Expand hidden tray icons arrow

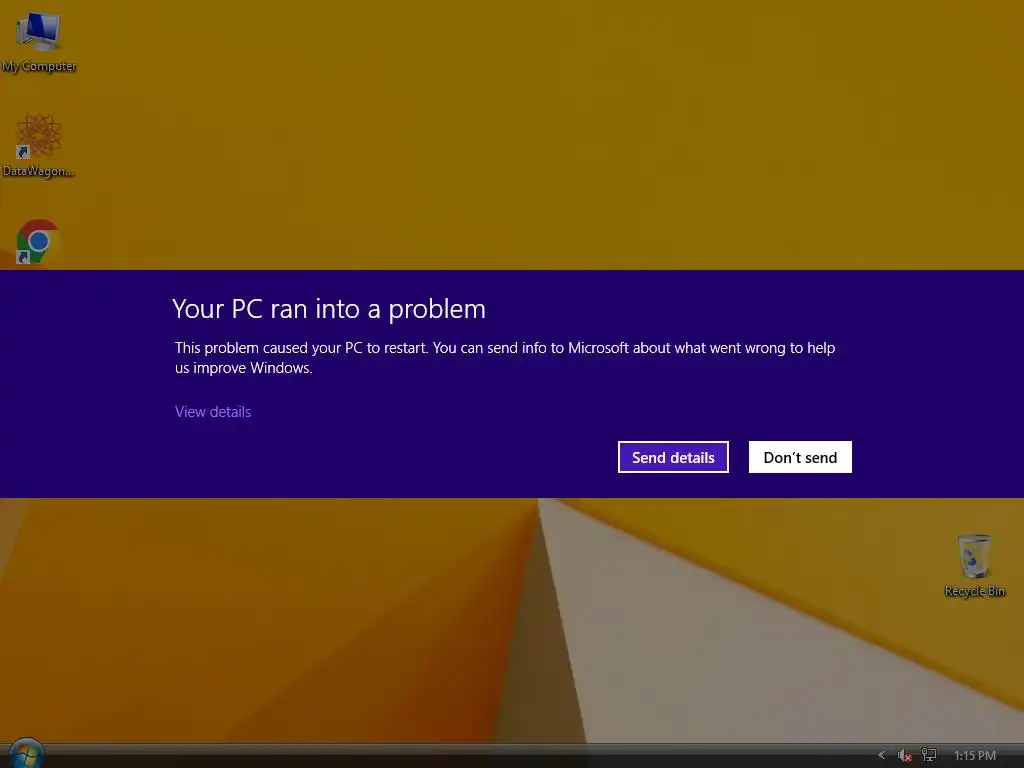[x=882, y=755]
